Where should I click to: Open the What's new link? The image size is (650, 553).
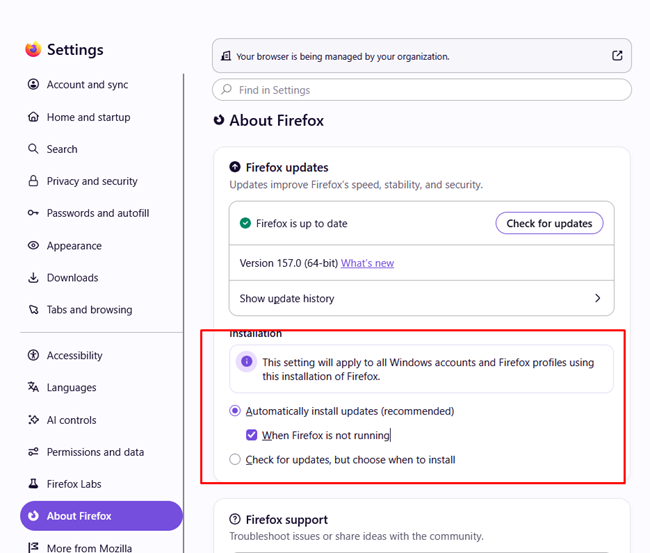pos(367,263)
